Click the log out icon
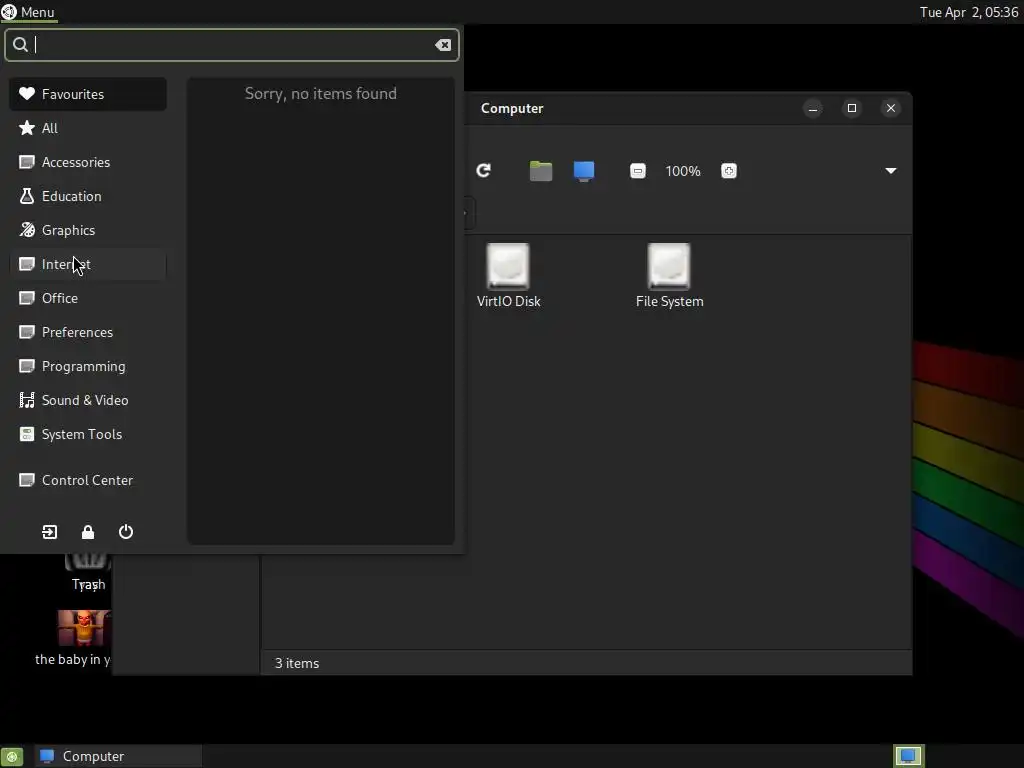Viewport: 1024px width, 768px height. point(50,532)
